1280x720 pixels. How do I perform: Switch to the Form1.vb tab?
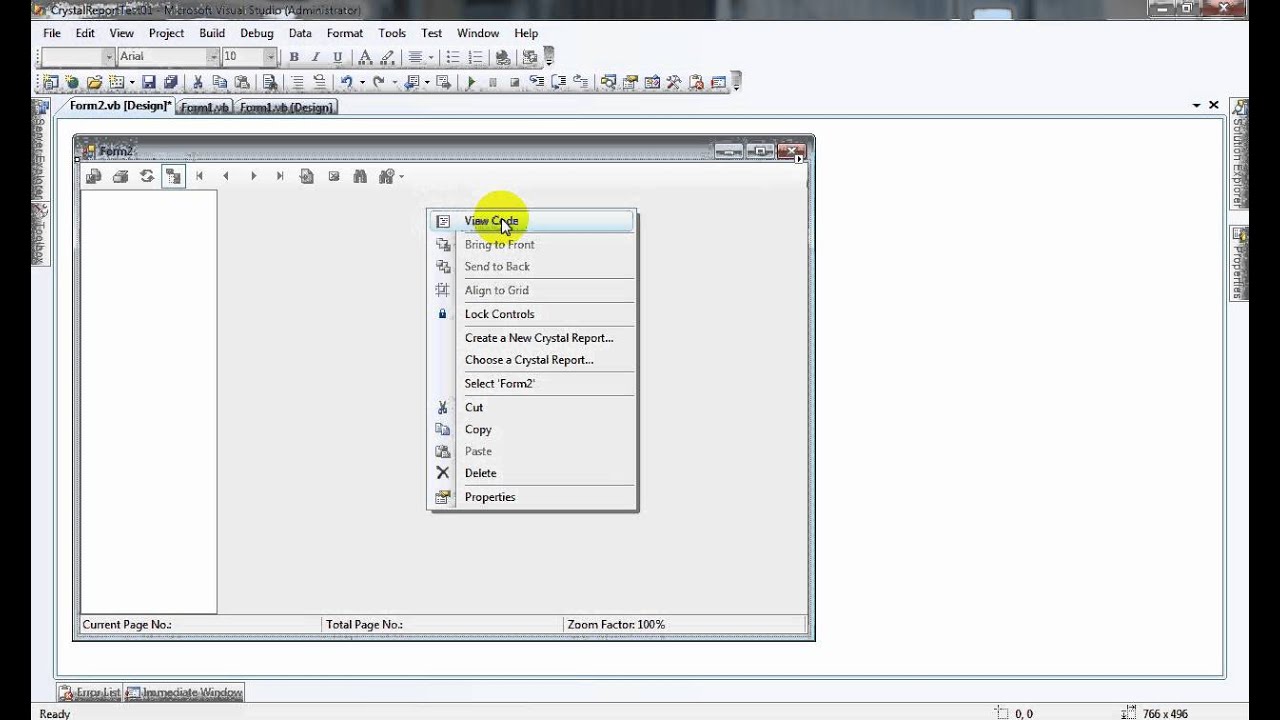[x=205, y=107]
